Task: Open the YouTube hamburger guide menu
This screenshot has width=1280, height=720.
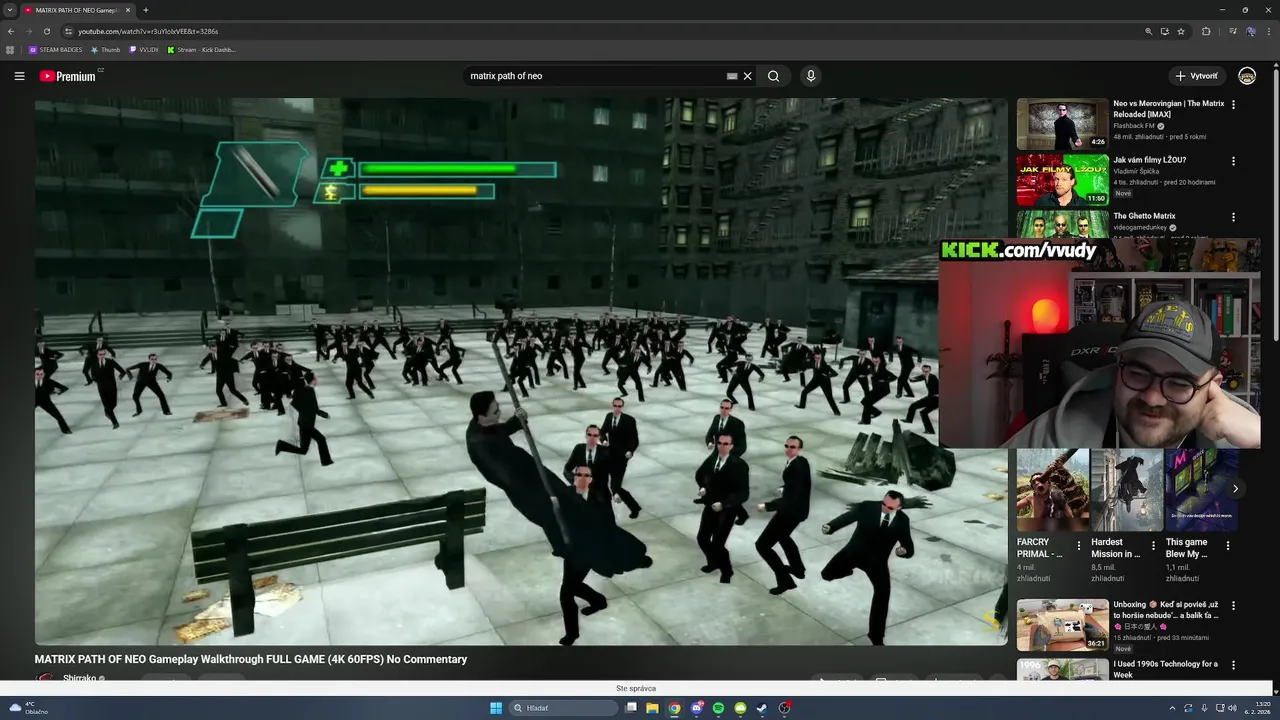Action: click(19, 76)
